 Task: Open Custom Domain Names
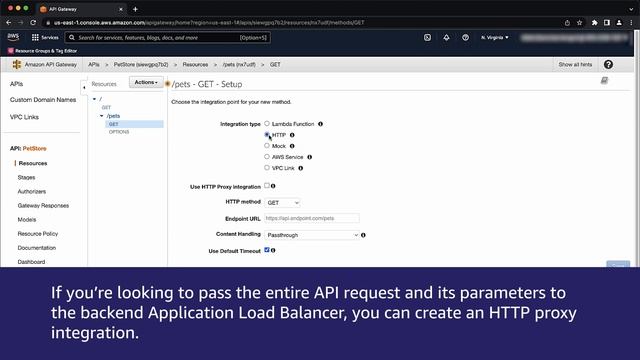coord(43,100)
